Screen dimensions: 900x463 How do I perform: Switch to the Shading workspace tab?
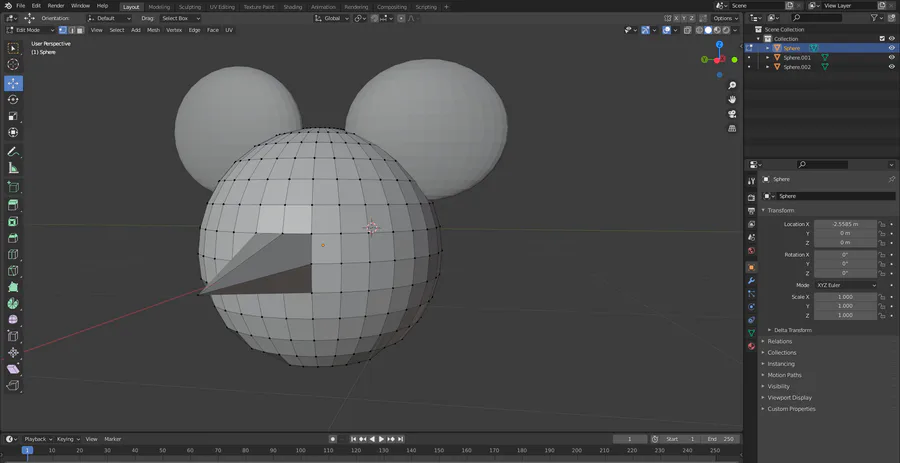point(293,7)
